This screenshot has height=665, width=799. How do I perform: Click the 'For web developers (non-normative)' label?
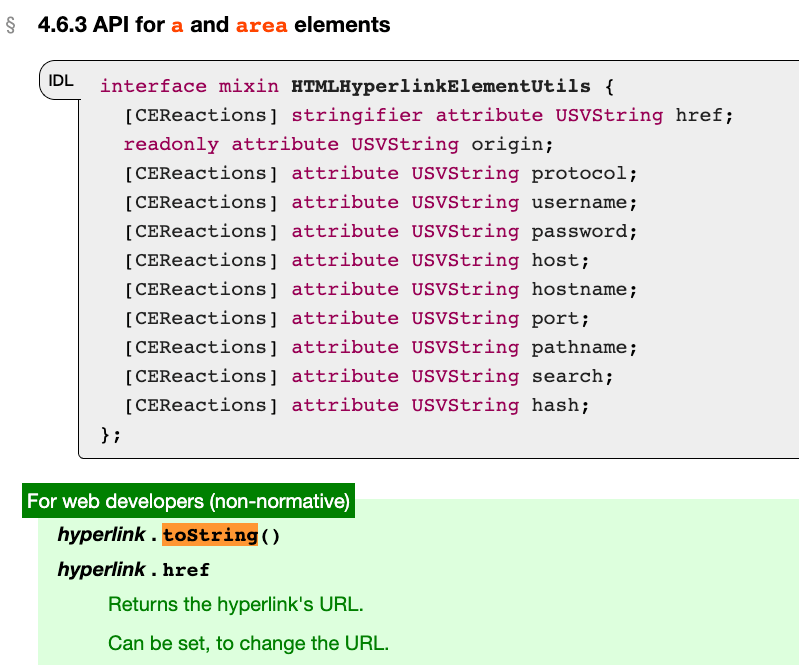tap(189, 501)
